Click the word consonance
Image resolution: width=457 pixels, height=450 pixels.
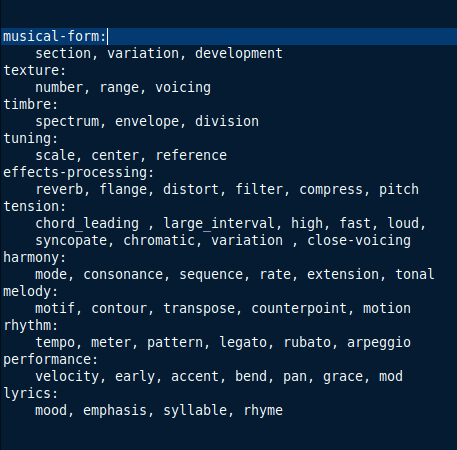[123, 275]
